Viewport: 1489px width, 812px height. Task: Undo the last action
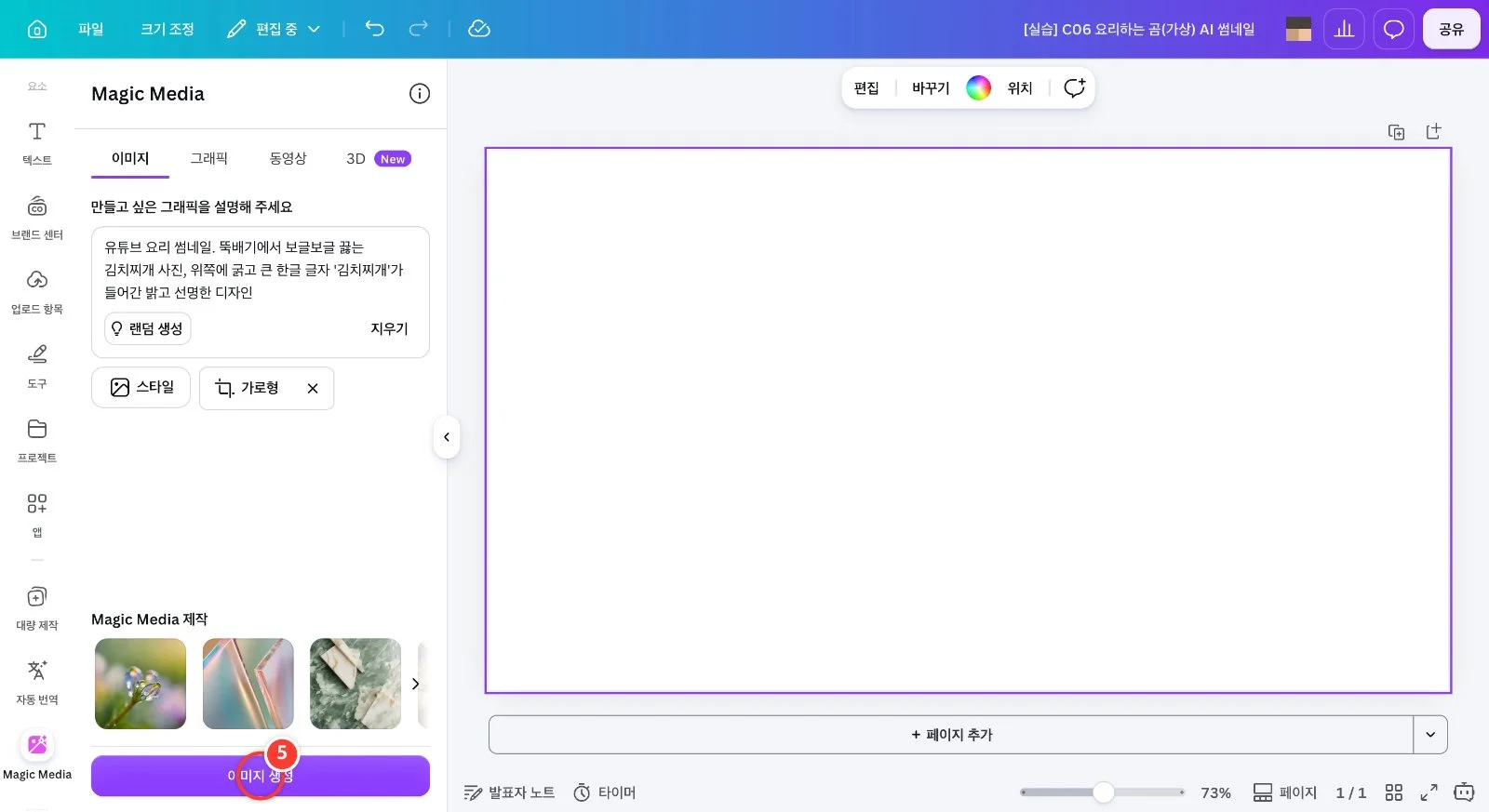tap(374, 29)
